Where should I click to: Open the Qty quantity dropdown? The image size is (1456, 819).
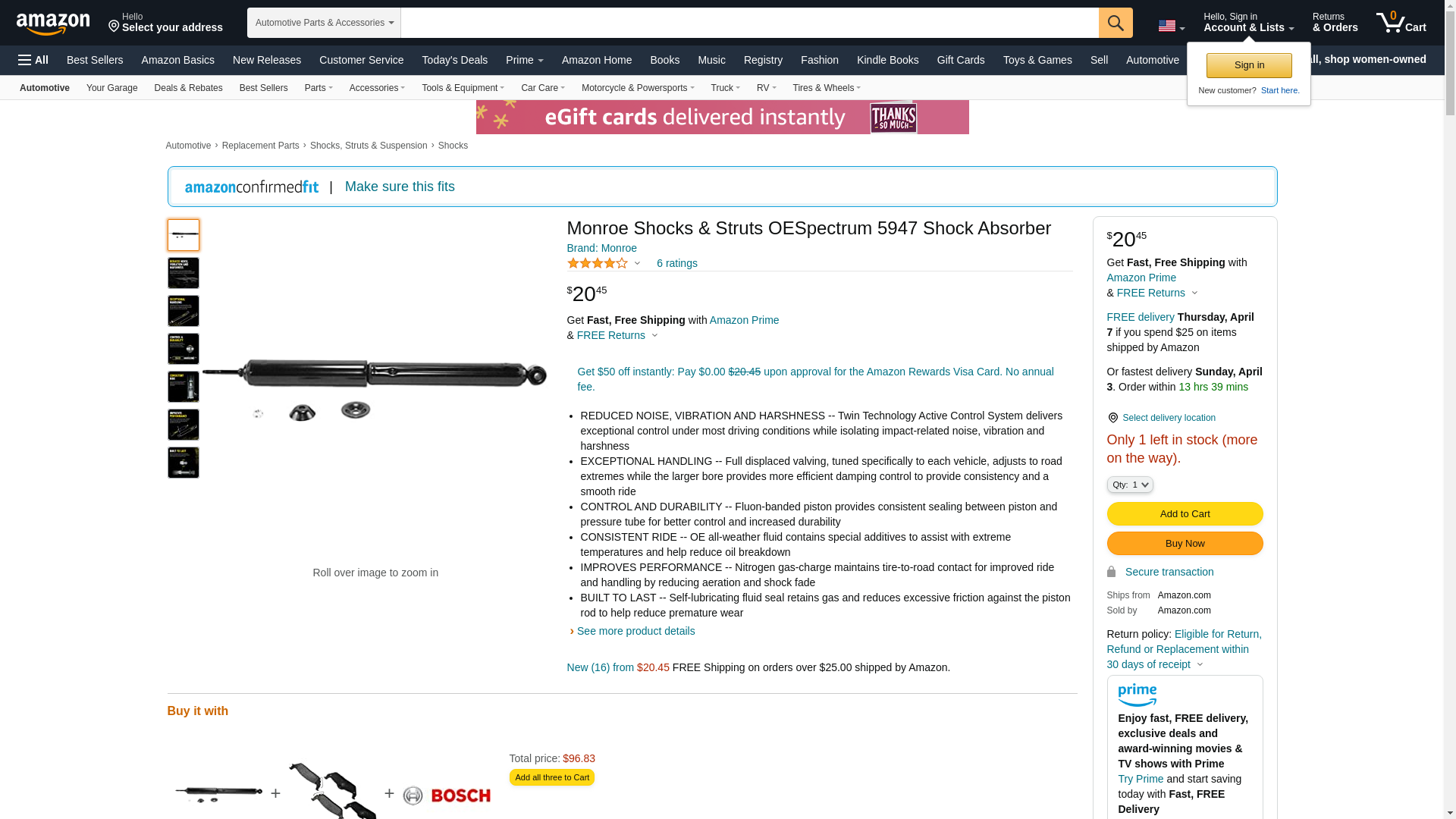point(1130,485)
